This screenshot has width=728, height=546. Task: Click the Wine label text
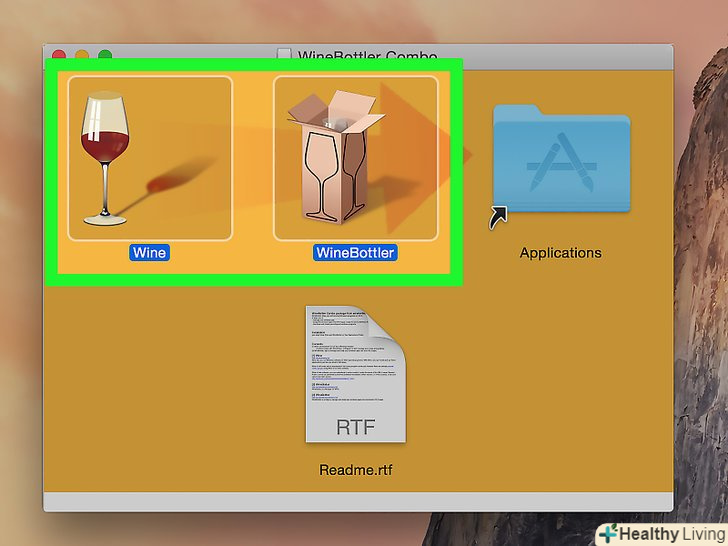[x=150, y=253]
